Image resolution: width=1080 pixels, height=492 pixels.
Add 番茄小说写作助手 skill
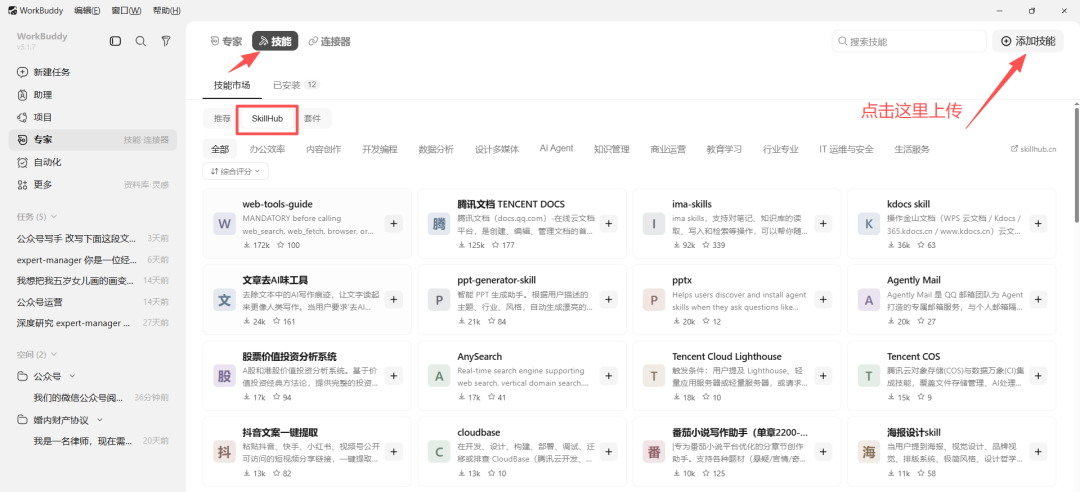(823, 452)
